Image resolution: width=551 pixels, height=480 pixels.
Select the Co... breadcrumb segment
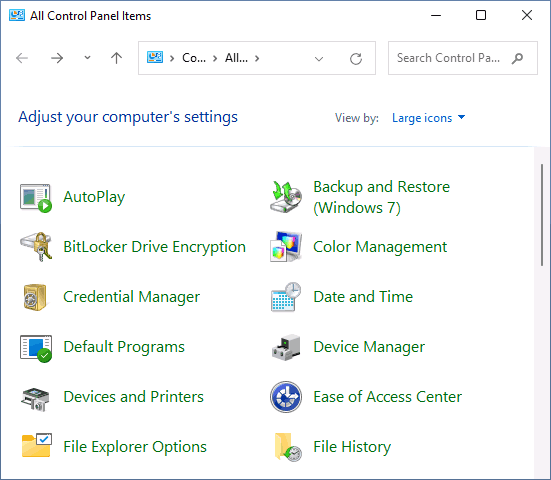pos(194,58)
